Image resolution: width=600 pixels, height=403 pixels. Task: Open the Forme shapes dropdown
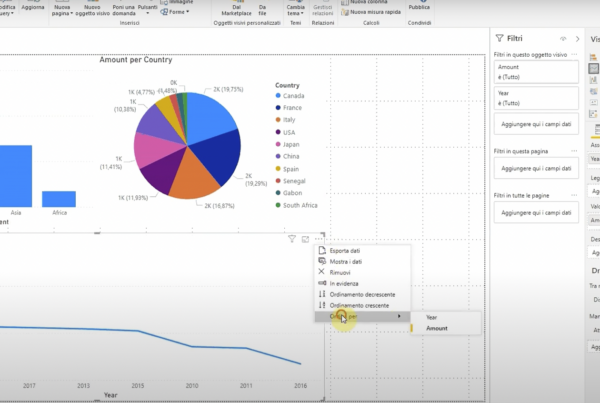(x=175, y=12)
